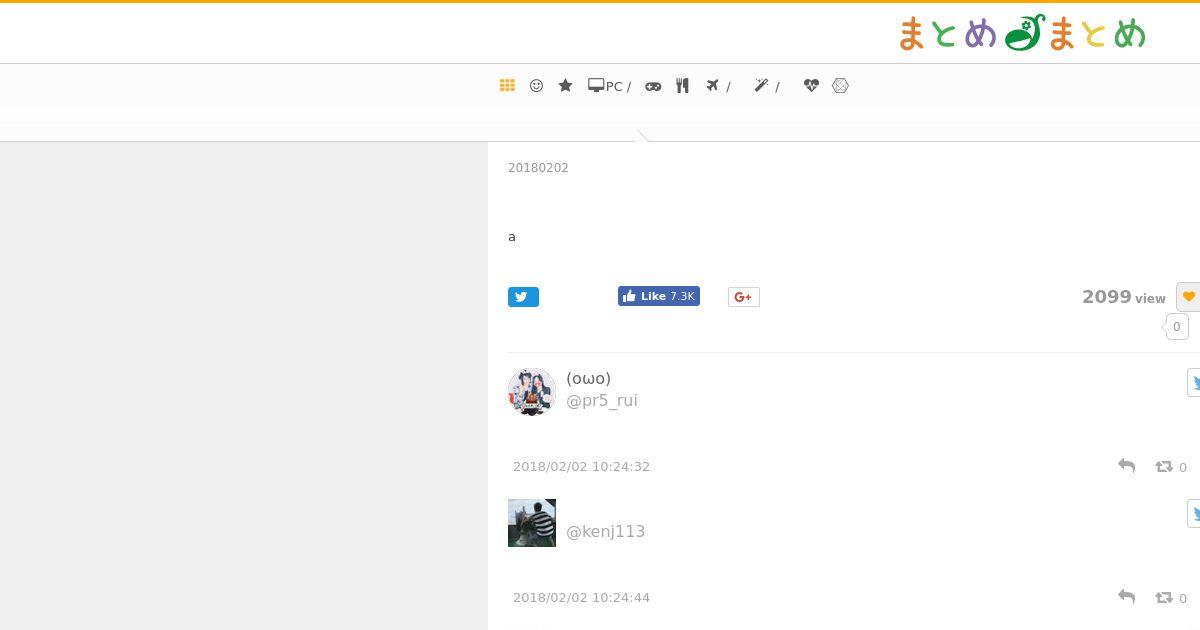
Task: Open tweet timestamp 2018/02/02 10:24:44
Action: pos(581,598)
